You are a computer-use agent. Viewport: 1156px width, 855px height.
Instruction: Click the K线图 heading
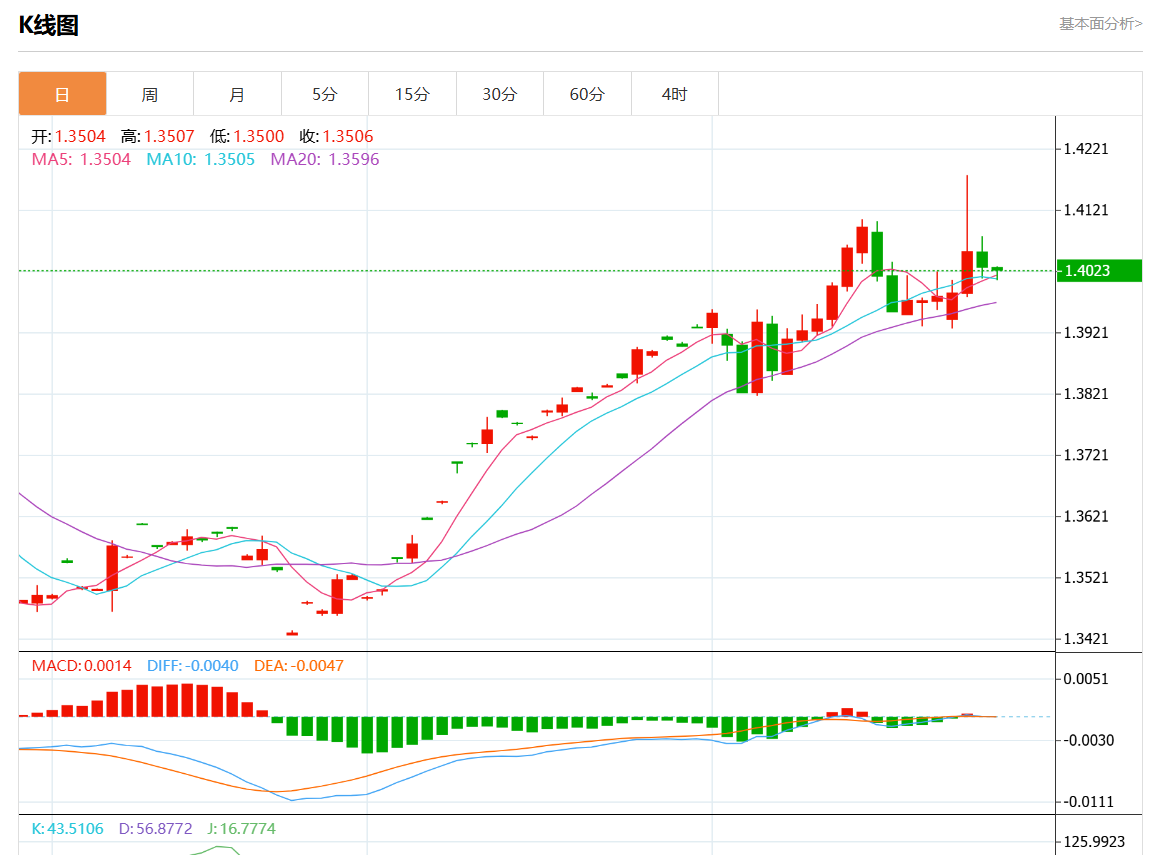point(49,25)
